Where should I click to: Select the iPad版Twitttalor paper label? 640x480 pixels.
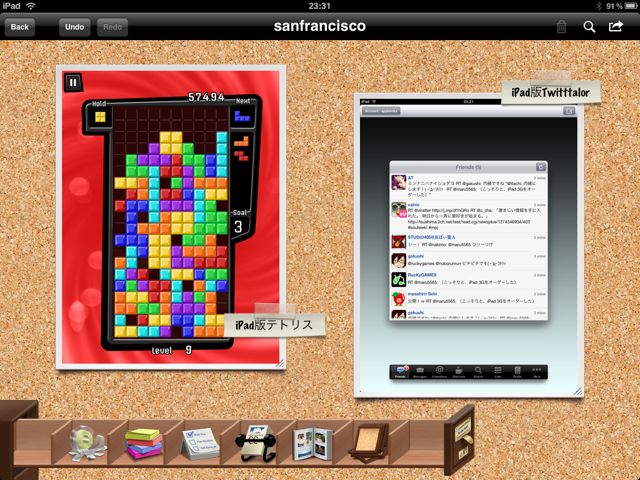[x=551, y=92]
